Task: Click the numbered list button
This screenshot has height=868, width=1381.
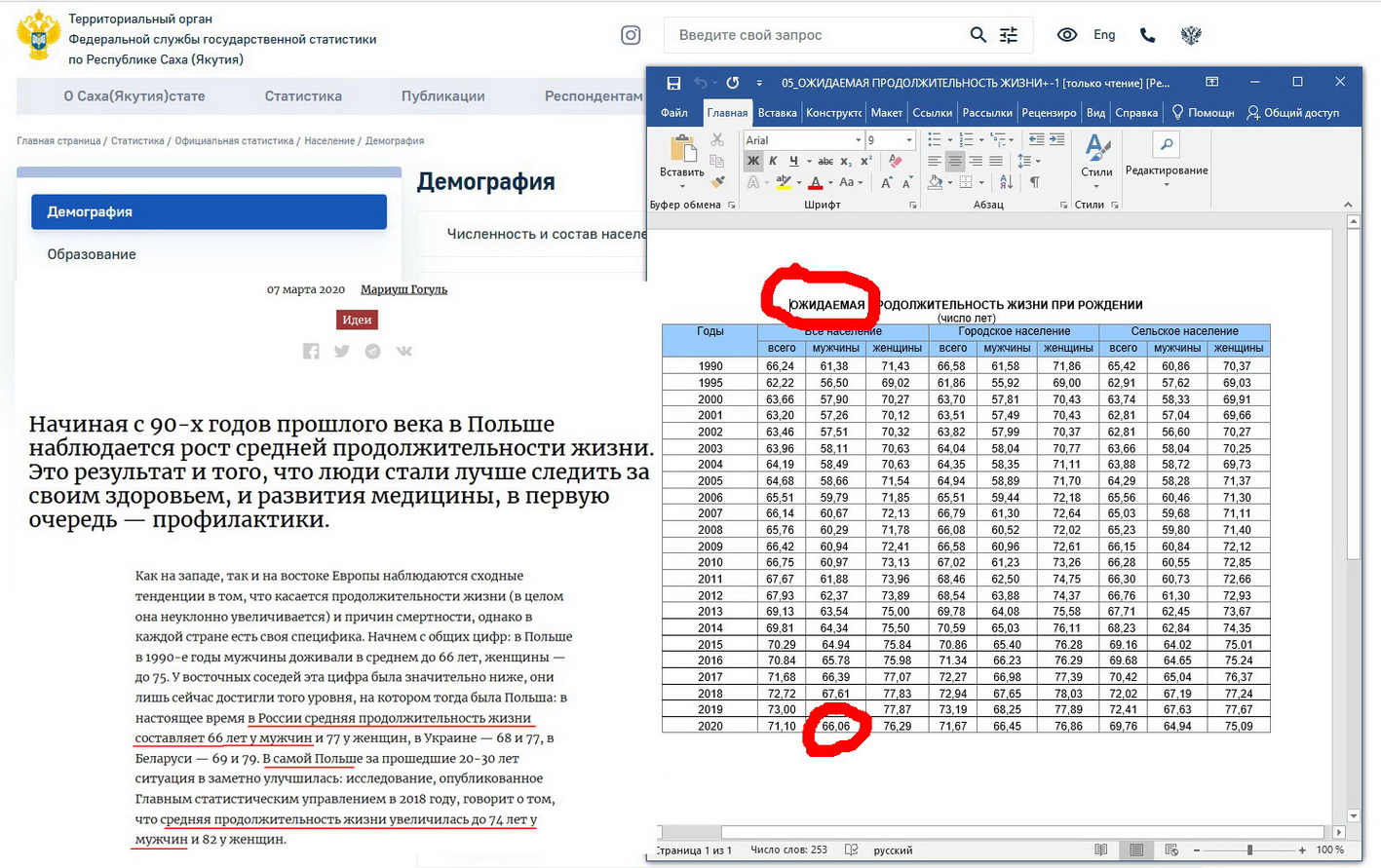Action: [x=965, y=140]
